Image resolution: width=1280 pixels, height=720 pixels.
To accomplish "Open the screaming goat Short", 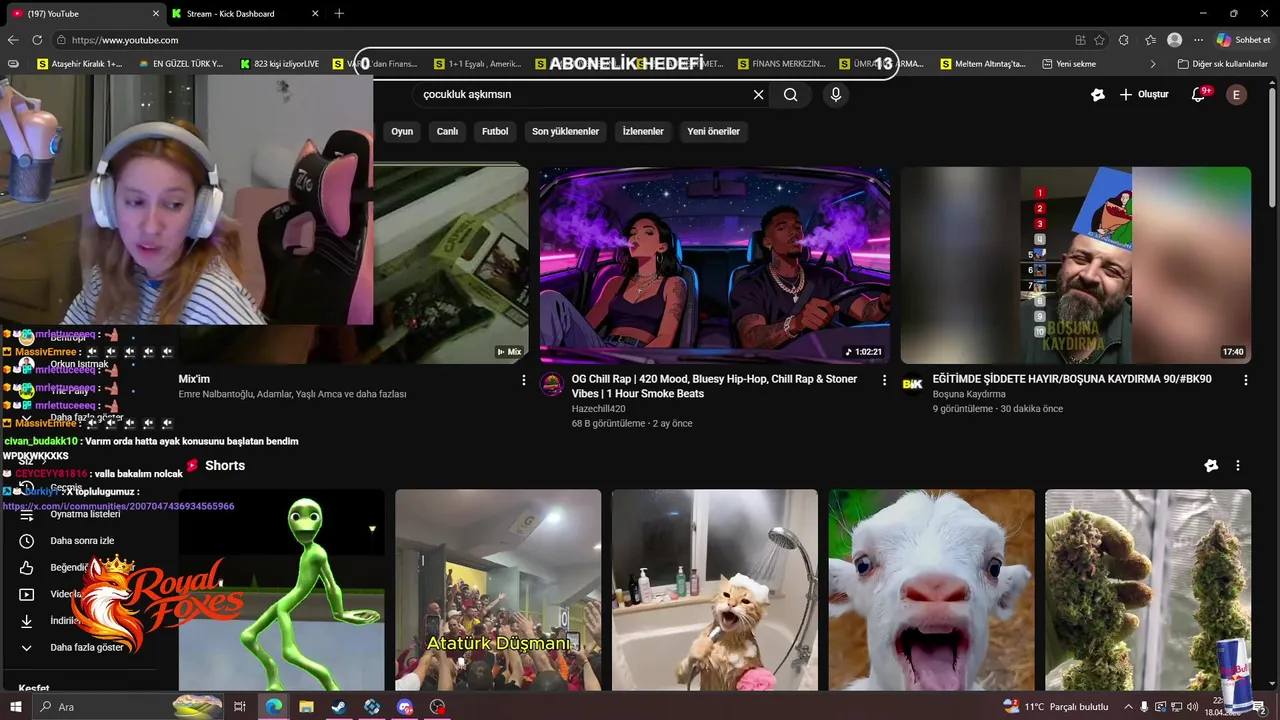I will (x=931, y=590).
